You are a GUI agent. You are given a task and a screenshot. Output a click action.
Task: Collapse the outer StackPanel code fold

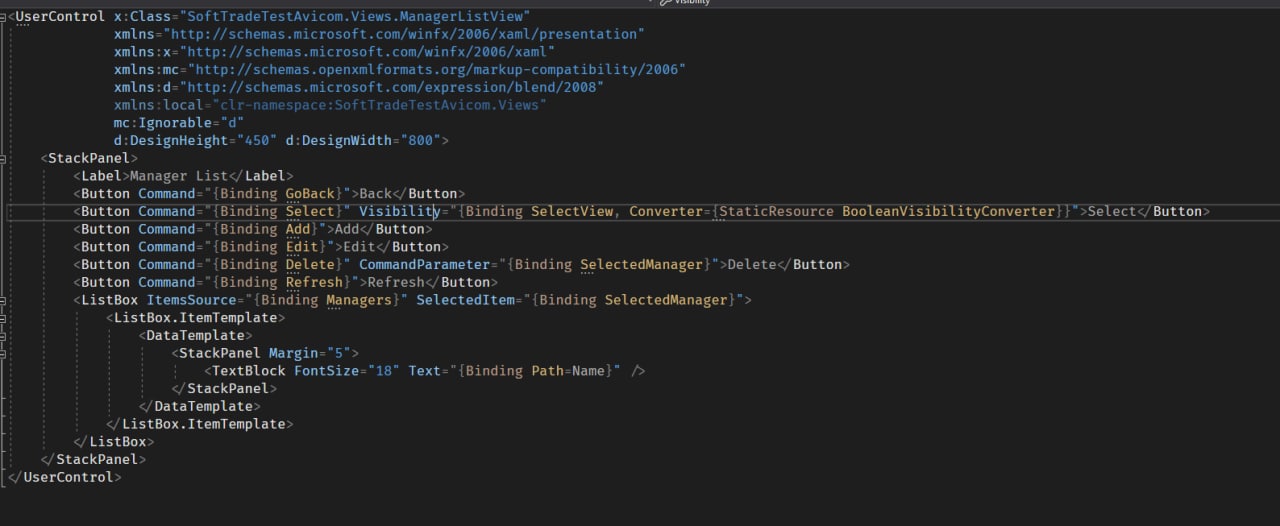pyautogui.click(x=4, y=158)
